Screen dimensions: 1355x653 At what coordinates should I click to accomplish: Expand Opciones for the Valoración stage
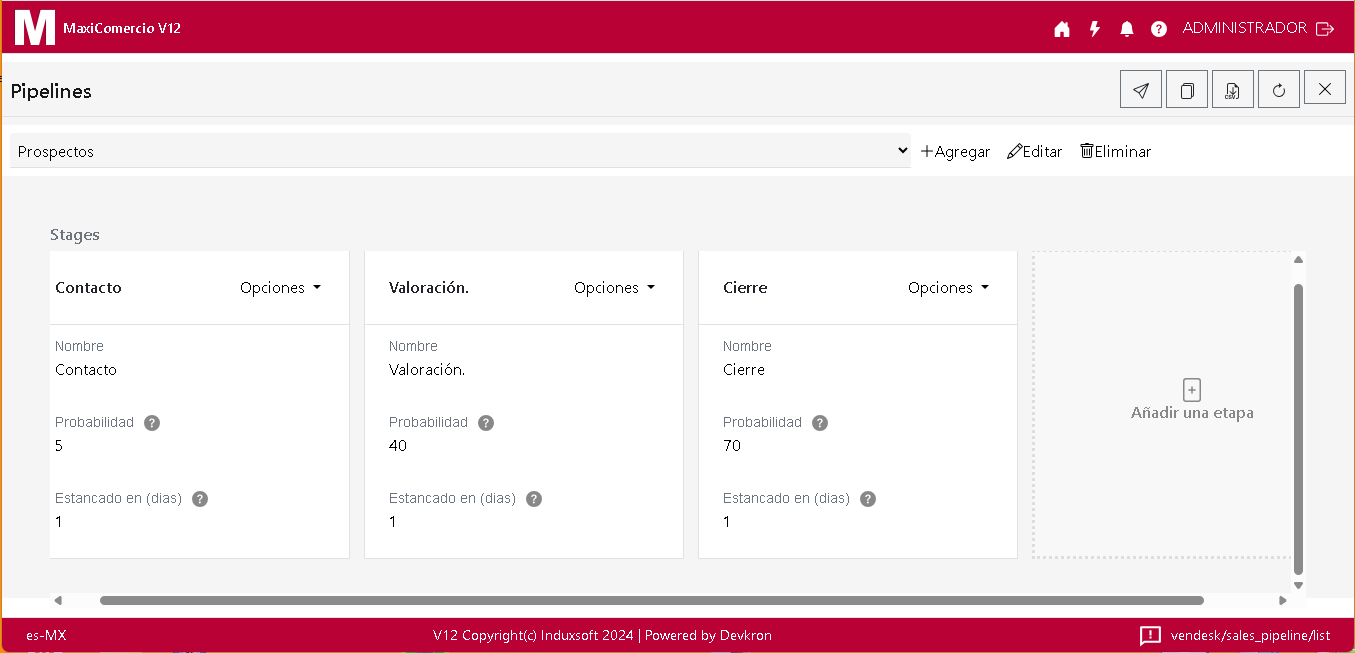[x=615, y=288]
